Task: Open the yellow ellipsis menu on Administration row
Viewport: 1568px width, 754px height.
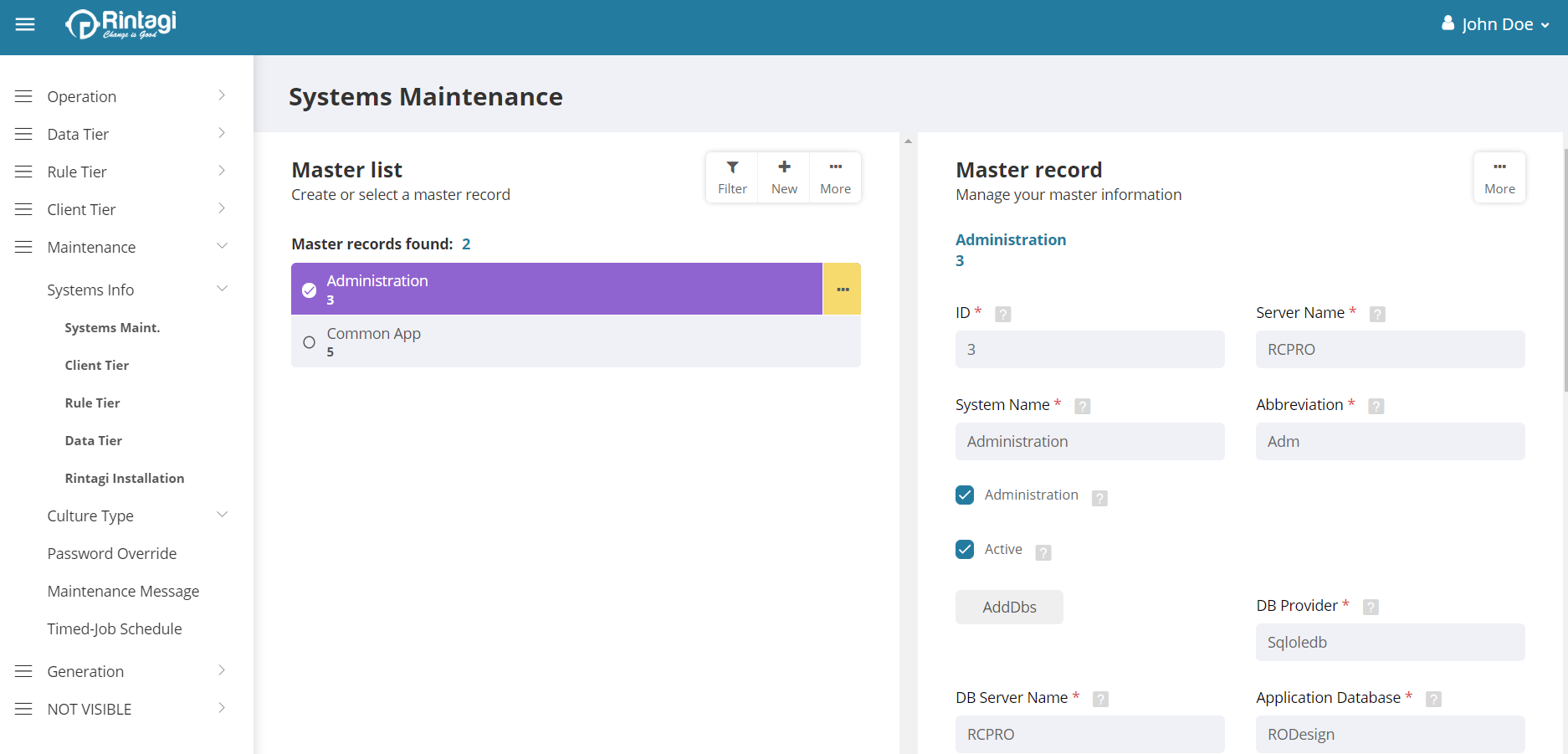Action: pos(842,289)
